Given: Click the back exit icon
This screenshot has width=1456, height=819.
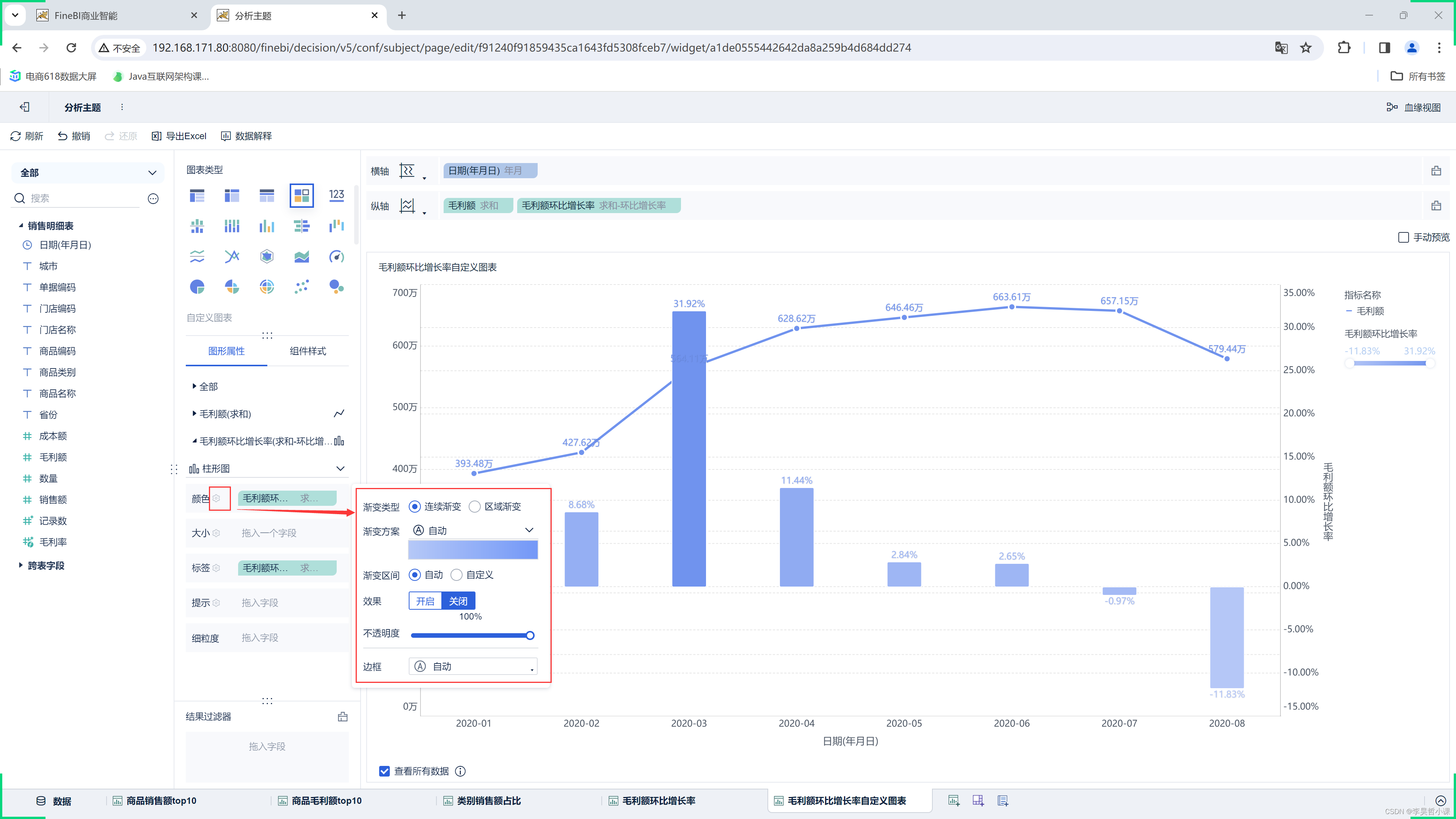Looking at the screenshot, I should [x=24, y=107].
